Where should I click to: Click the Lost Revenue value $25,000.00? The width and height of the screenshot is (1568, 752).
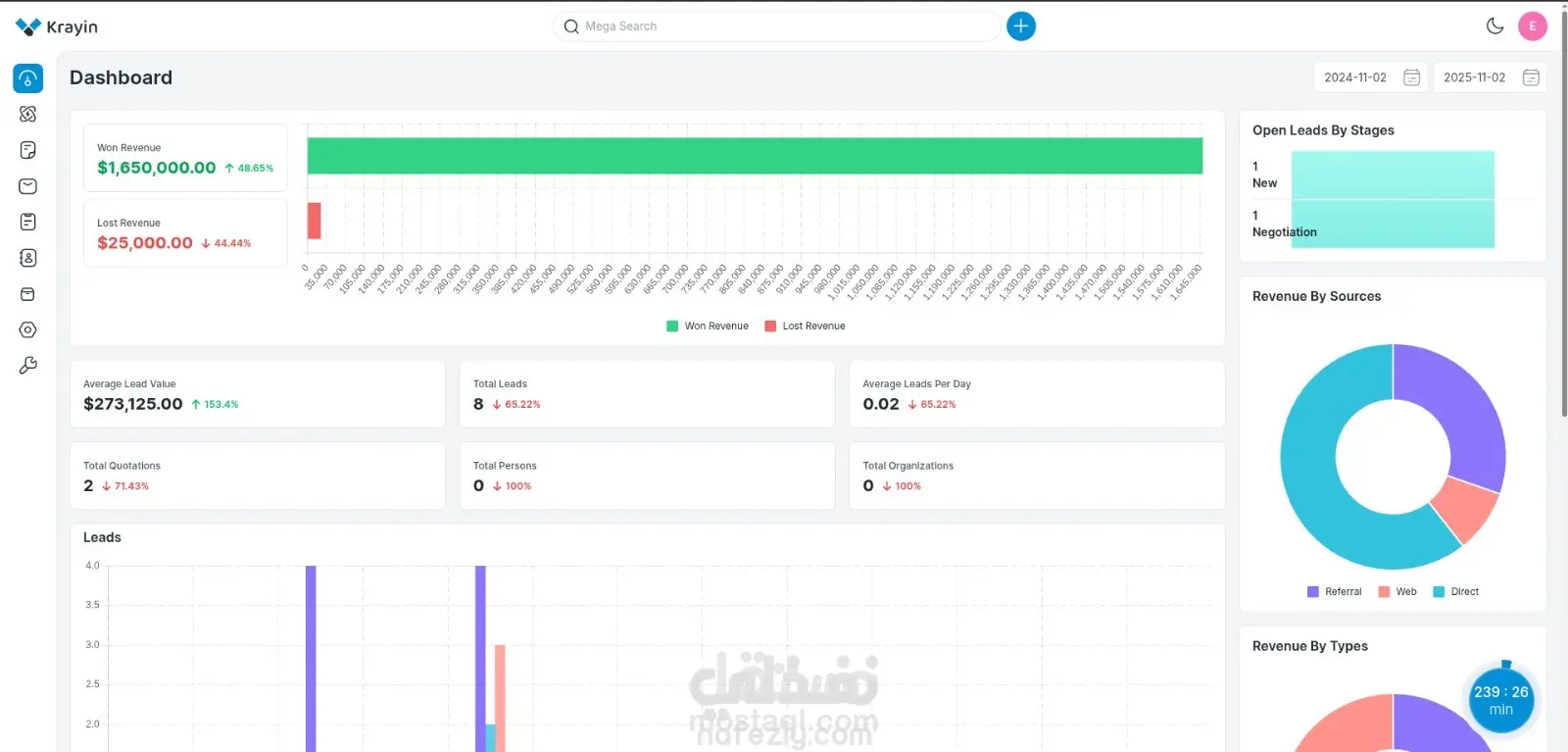tap(145, 243)
